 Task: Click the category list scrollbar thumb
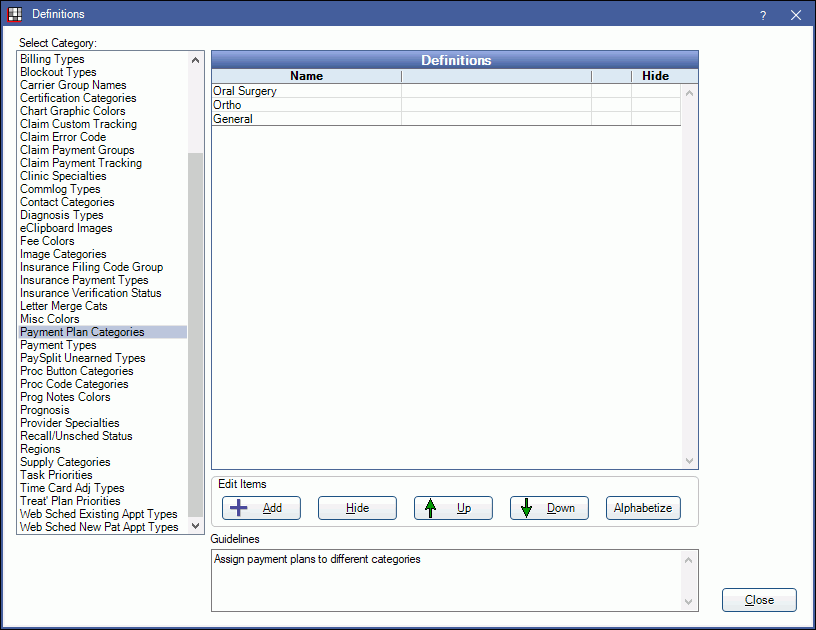click(x=195, y=336)
